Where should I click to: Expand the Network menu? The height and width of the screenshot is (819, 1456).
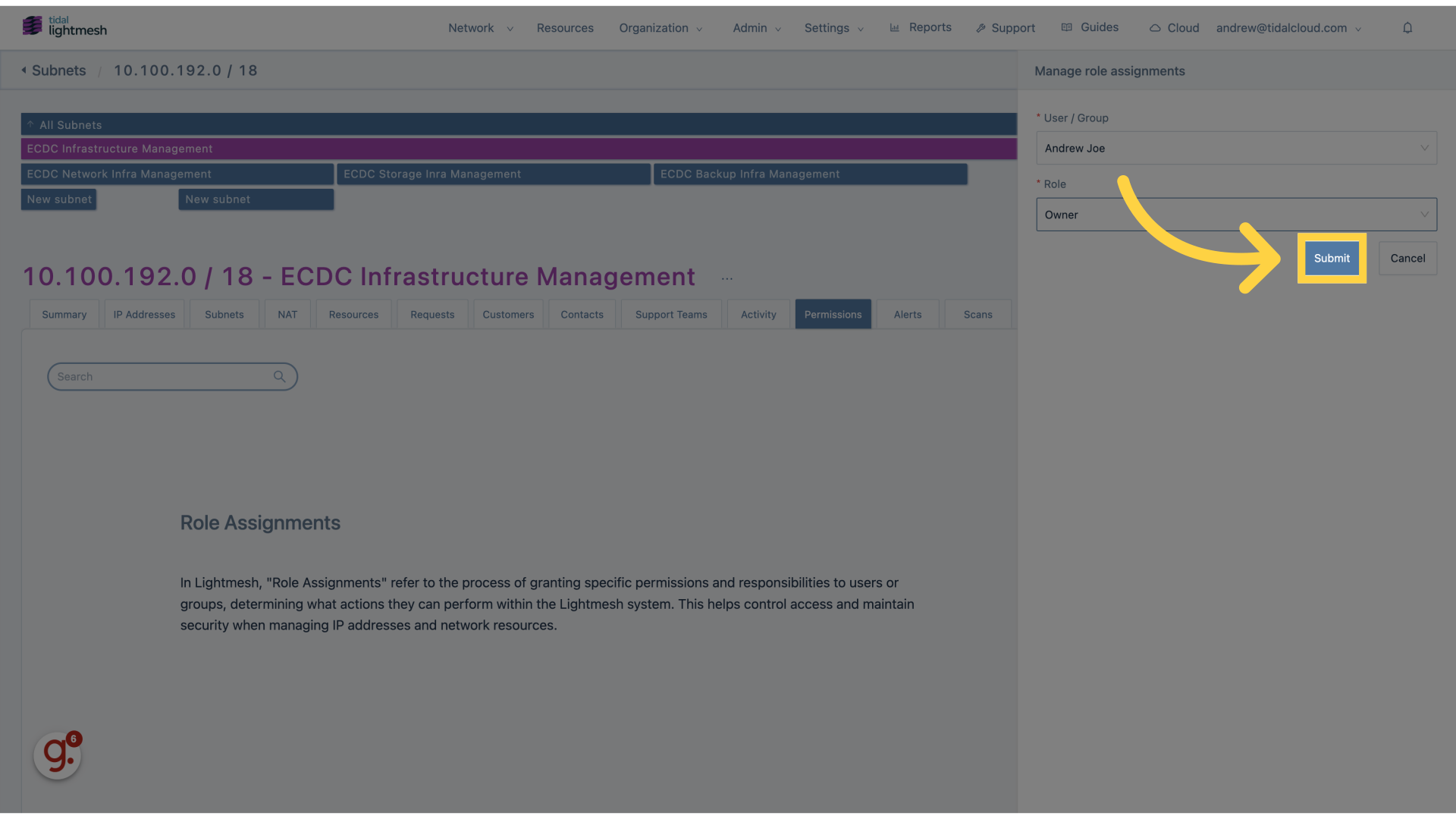pos(481,28)
